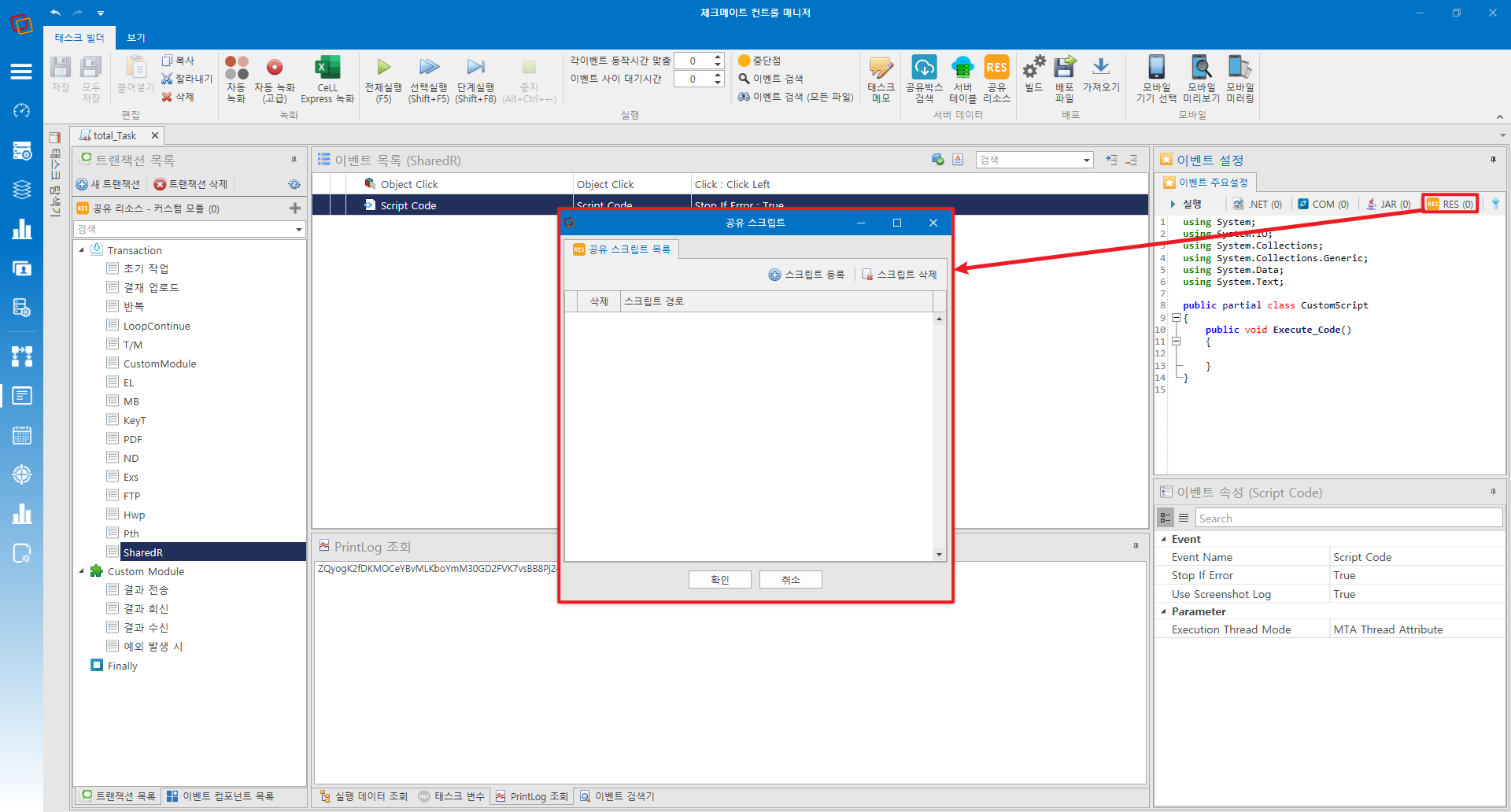Collapse the Event property group
Image resolution: width=1511 pixels, height=812 pixels.
click(x=1164, y=539)
